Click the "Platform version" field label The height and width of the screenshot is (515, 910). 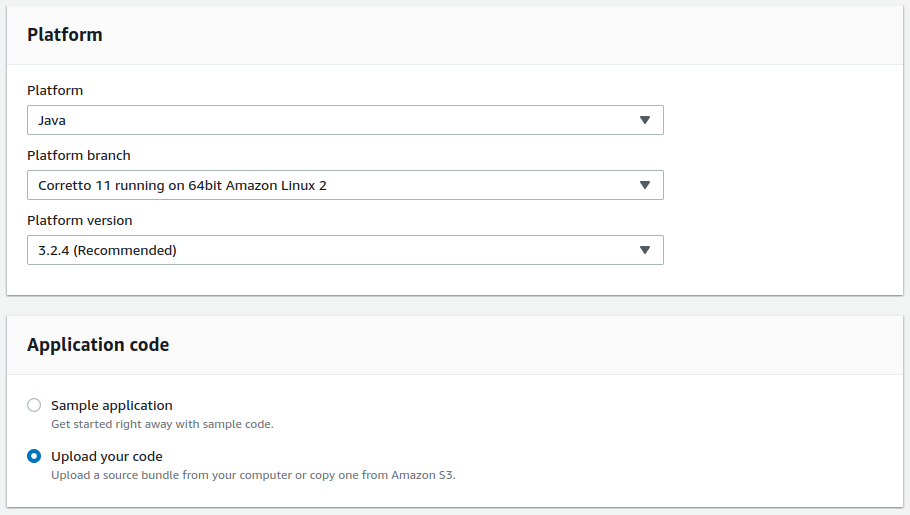coord(80,220)
